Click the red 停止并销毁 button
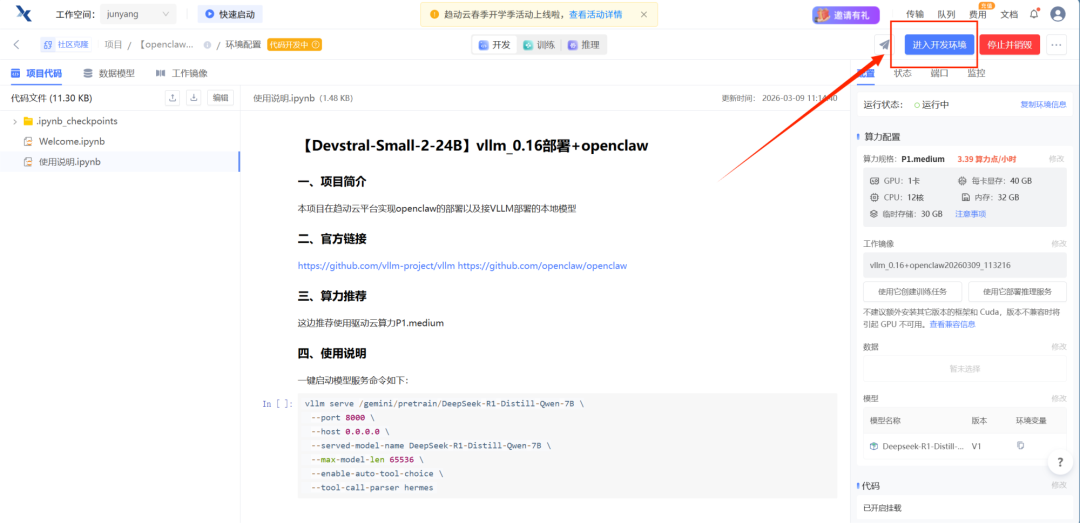 1010,45
